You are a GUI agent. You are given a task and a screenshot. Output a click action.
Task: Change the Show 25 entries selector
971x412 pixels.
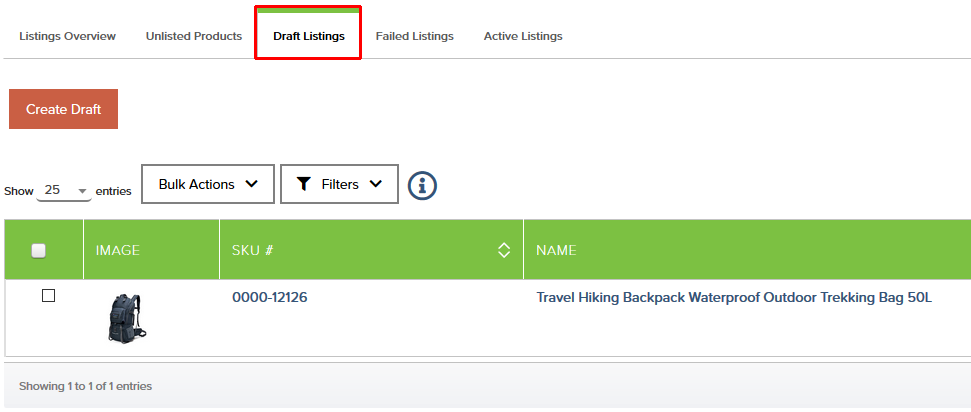point(64,191)
